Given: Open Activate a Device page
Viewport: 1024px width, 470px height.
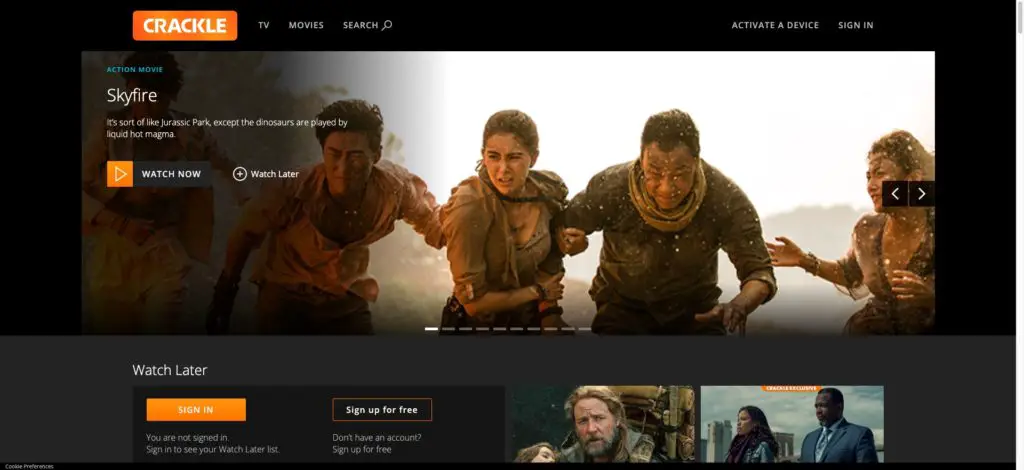Looking at the screenshot, I should pos(775,25).
